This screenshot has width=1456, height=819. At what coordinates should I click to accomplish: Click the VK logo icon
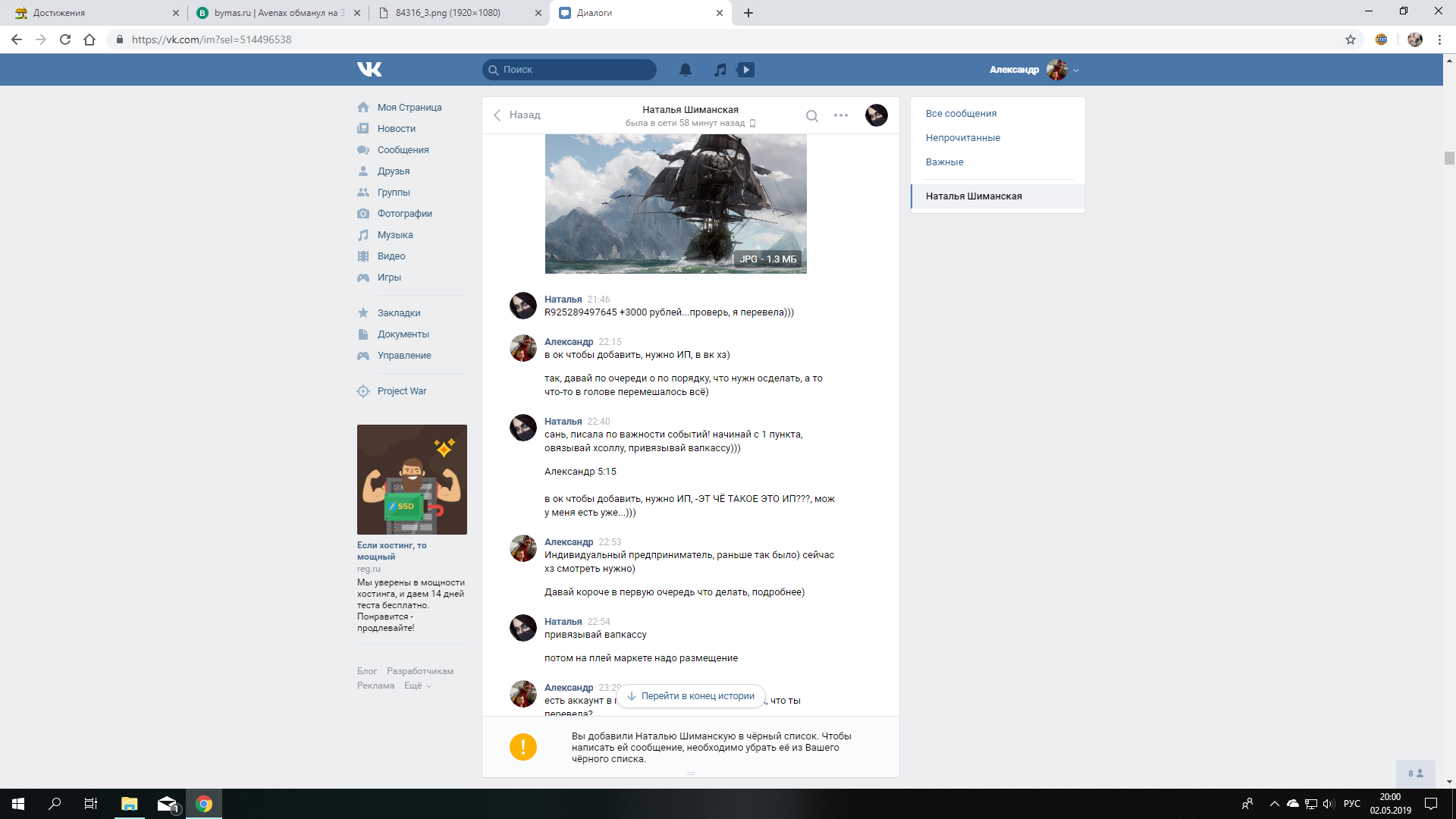point(369,69)
